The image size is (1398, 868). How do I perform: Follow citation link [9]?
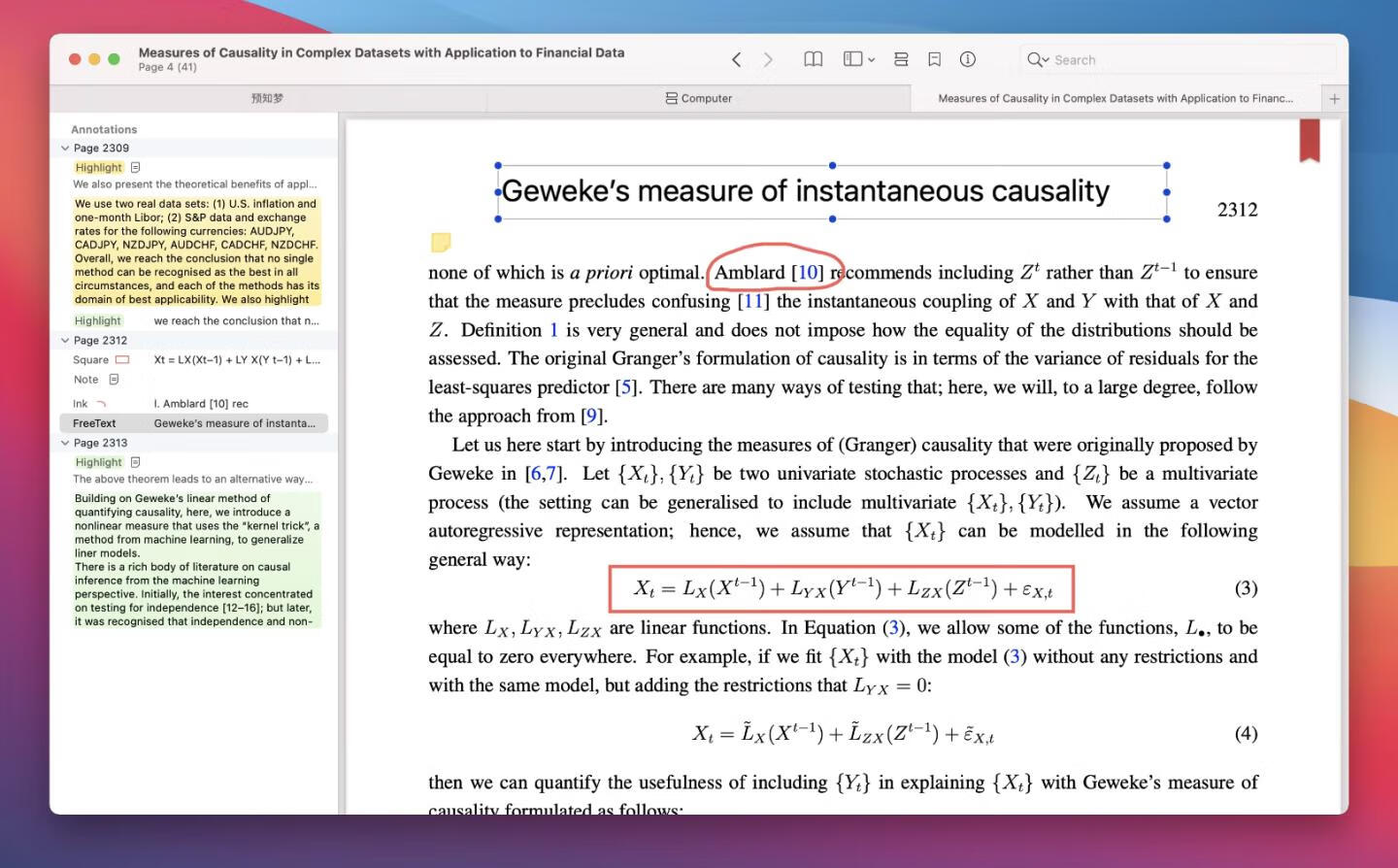coord(591,417)
